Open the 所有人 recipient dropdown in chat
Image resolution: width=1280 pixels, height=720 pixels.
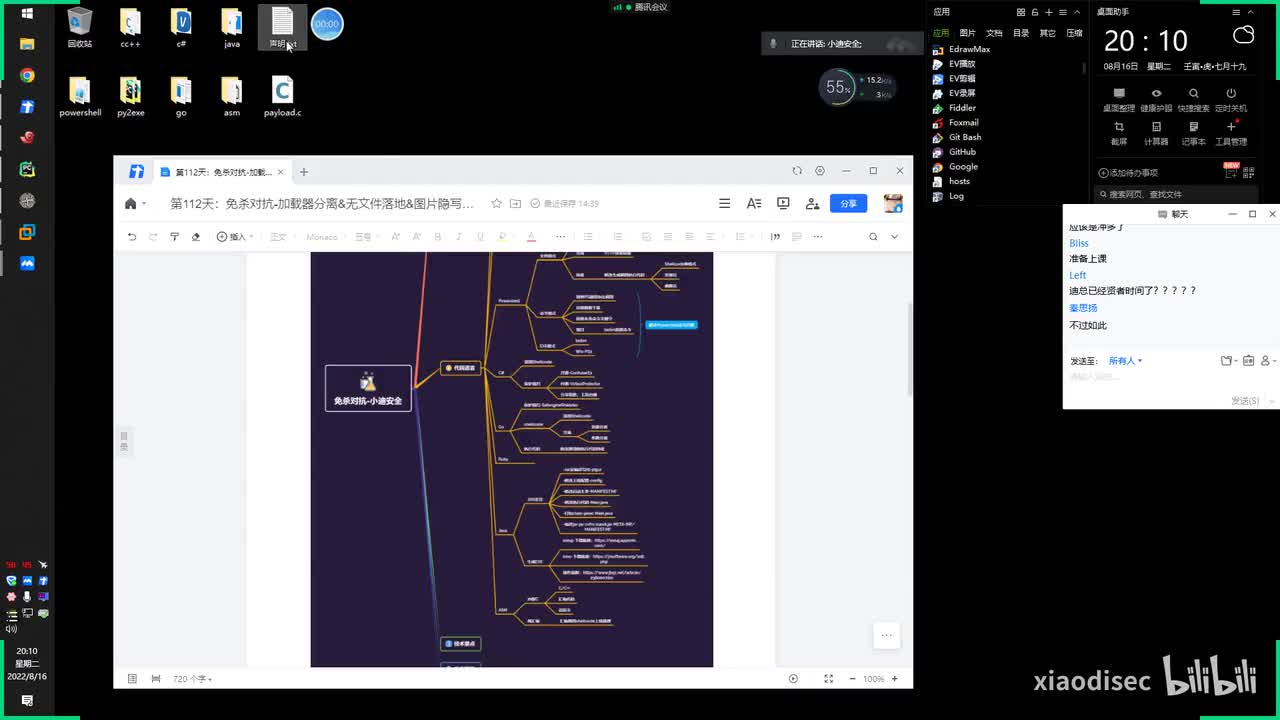(1125, 361)
